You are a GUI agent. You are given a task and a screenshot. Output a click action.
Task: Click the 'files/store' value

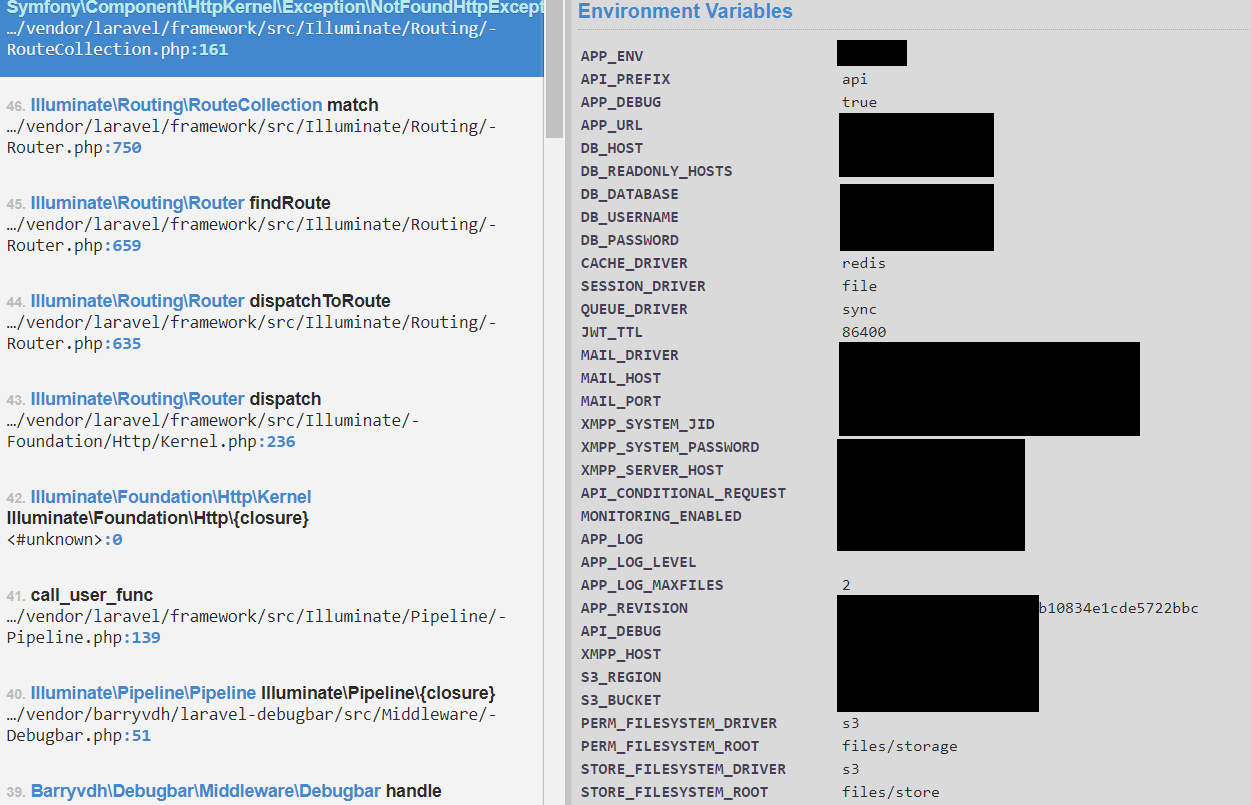pos(891,792)
